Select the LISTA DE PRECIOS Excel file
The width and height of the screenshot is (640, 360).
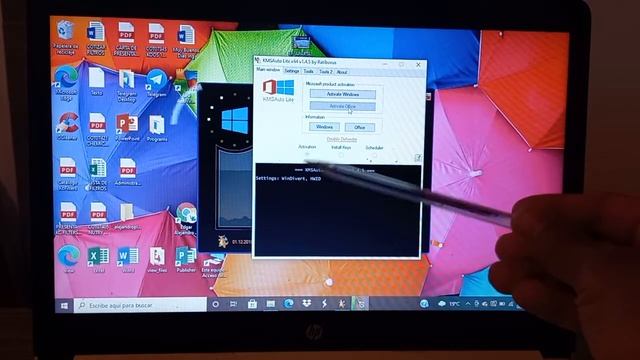[x=98, y=174]
